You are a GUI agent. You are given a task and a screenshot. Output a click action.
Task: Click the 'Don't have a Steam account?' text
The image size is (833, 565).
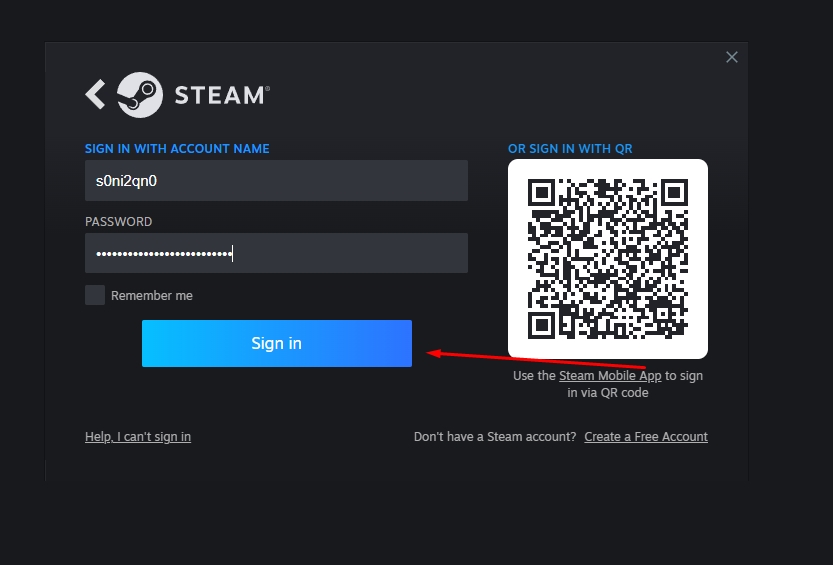point(495,437)
